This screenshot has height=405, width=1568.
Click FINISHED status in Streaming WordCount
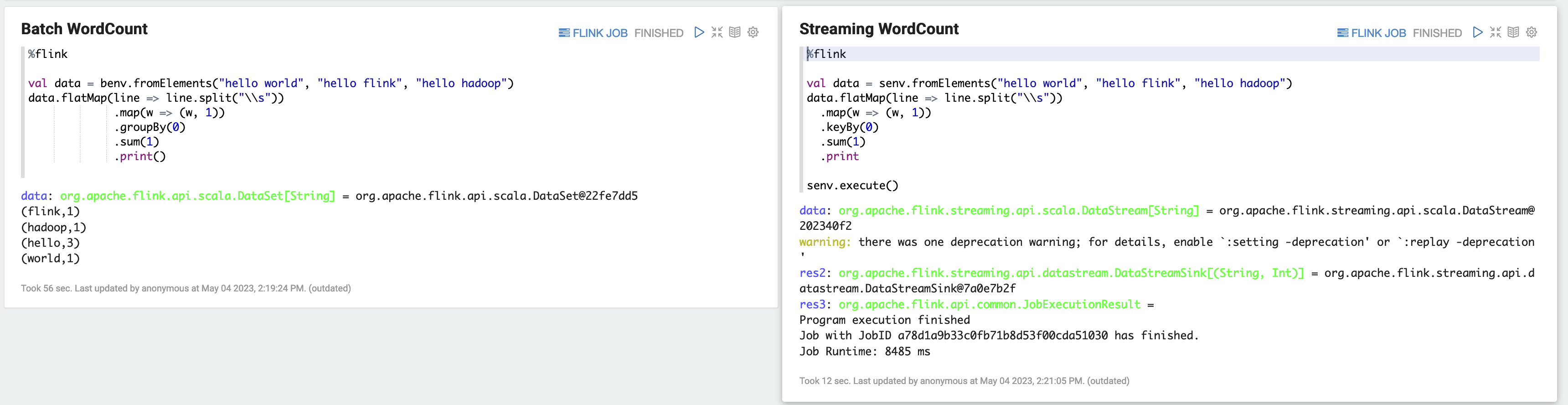(1437, 33)
